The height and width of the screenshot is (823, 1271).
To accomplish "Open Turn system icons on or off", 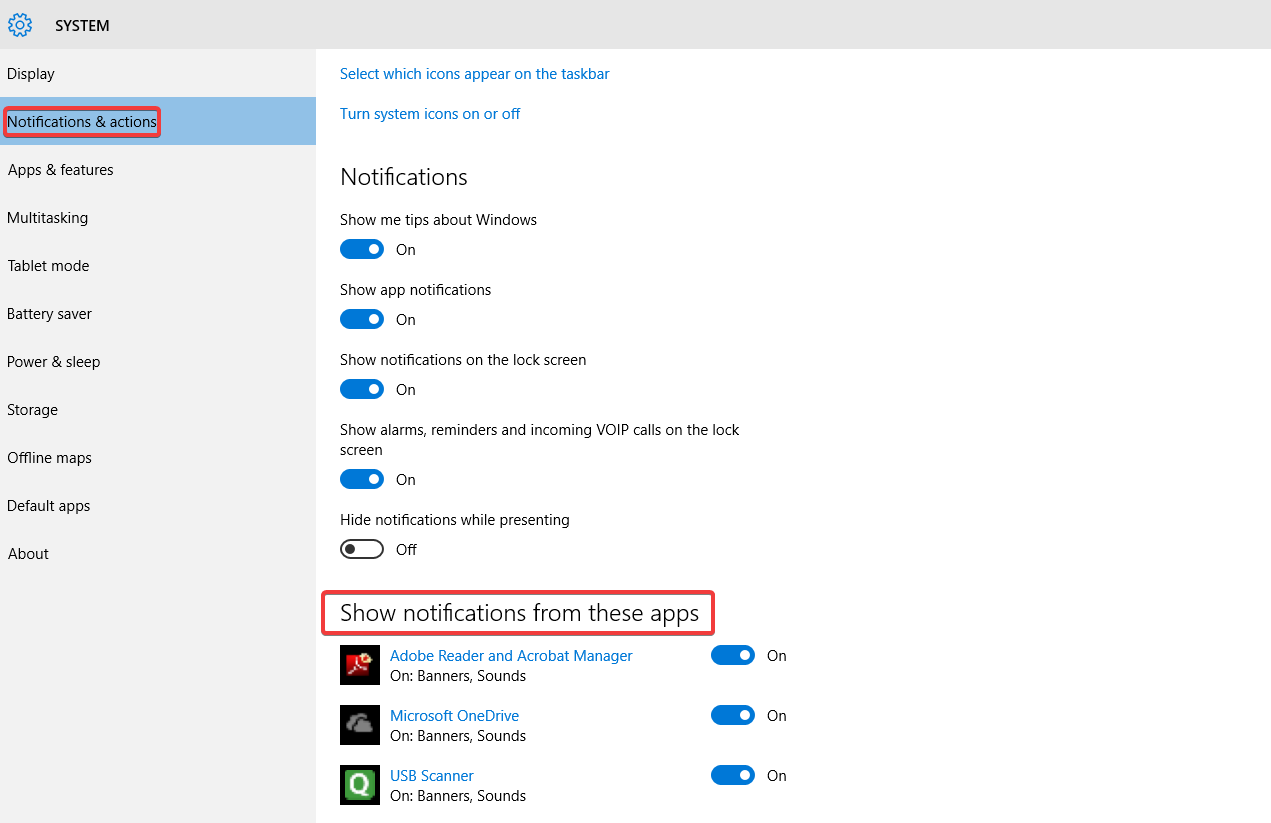I will click(x=430, y=113).
